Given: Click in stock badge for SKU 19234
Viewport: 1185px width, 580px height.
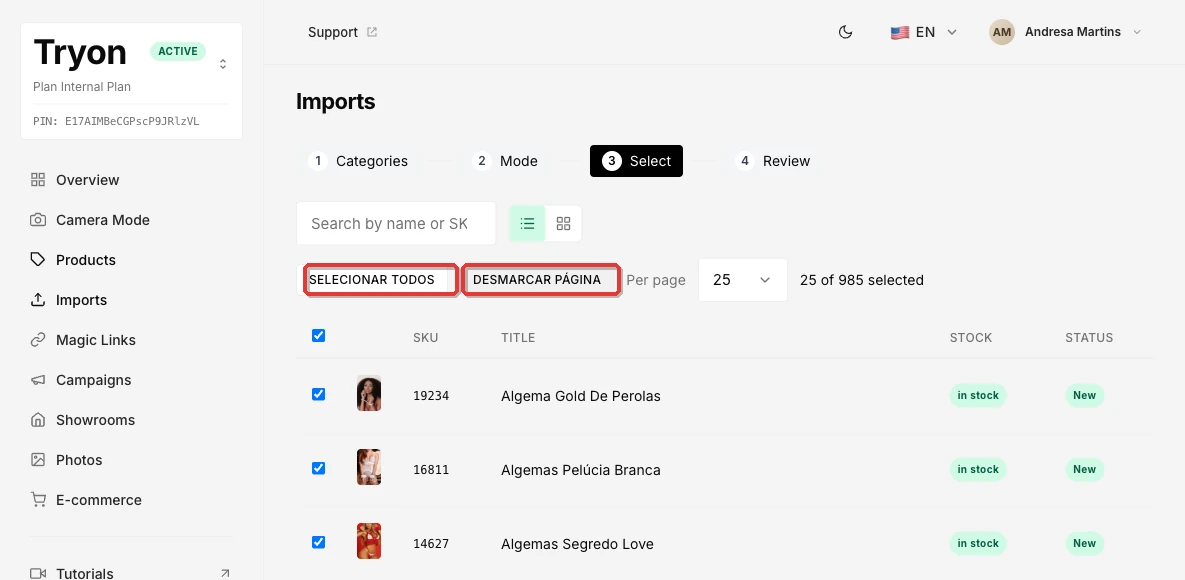Looking at the screenshot, I should [x=978, y=395].
